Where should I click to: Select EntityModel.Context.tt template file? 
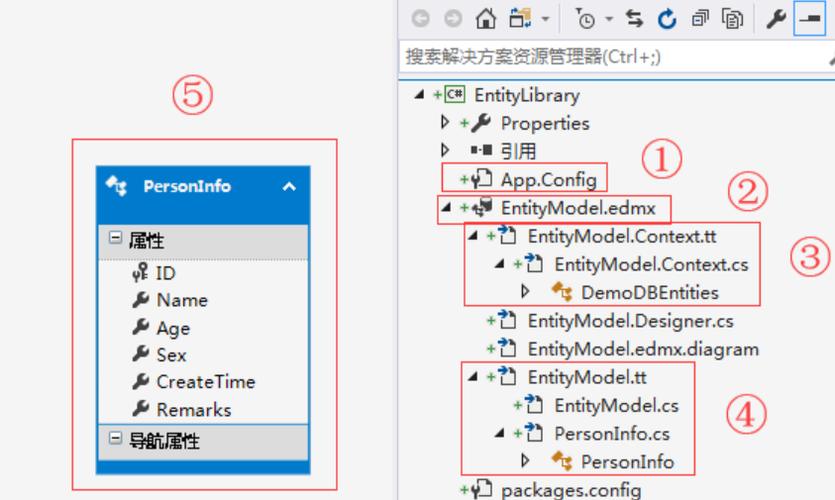621,236
